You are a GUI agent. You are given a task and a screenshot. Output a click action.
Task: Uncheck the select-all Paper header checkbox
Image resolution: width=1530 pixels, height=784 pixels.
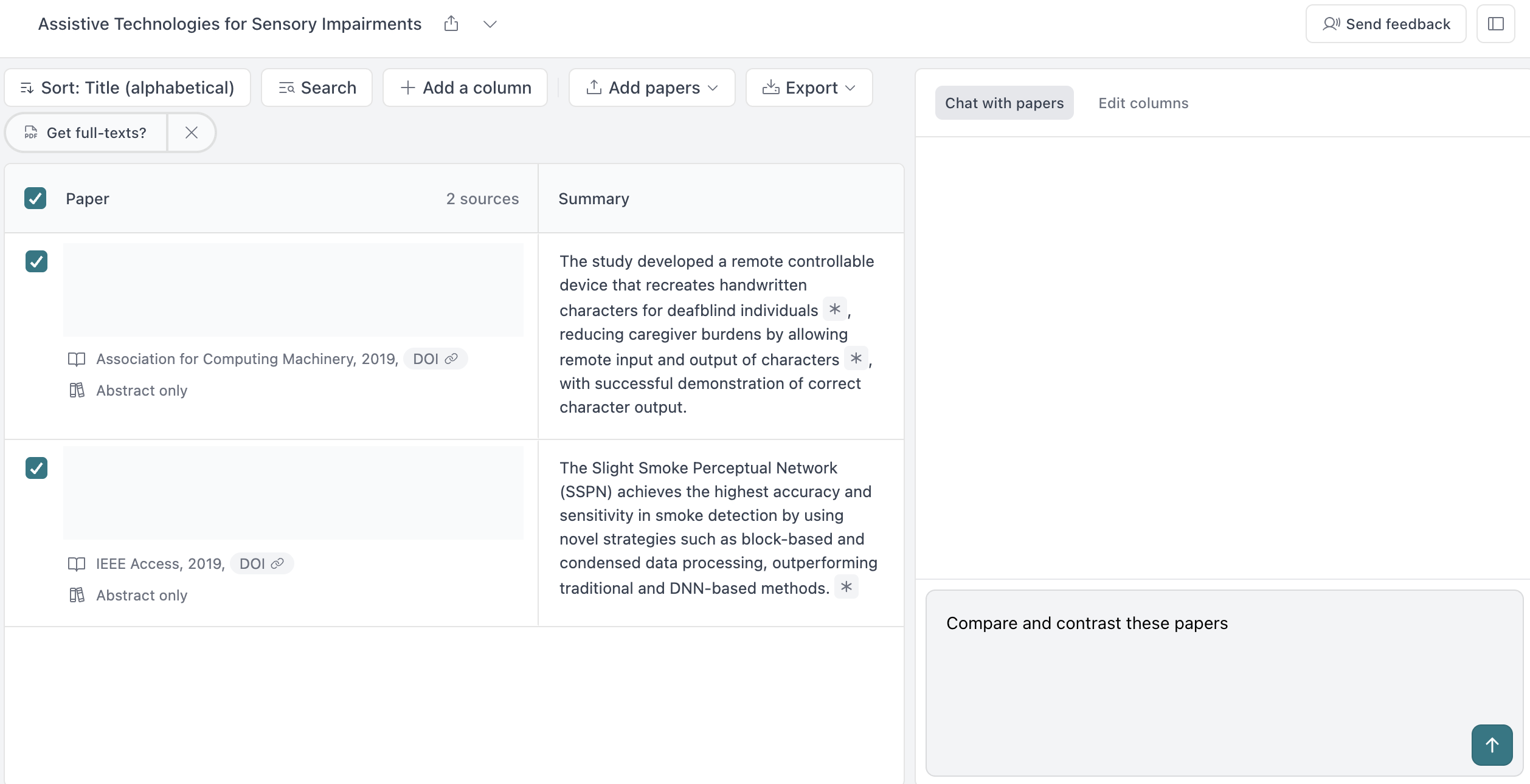point(35,198)
